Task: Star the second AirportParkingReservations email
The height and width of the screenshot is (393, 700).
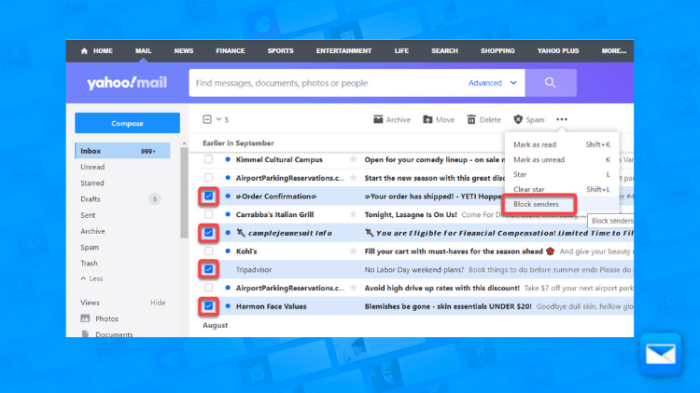Action: [353, 288]
